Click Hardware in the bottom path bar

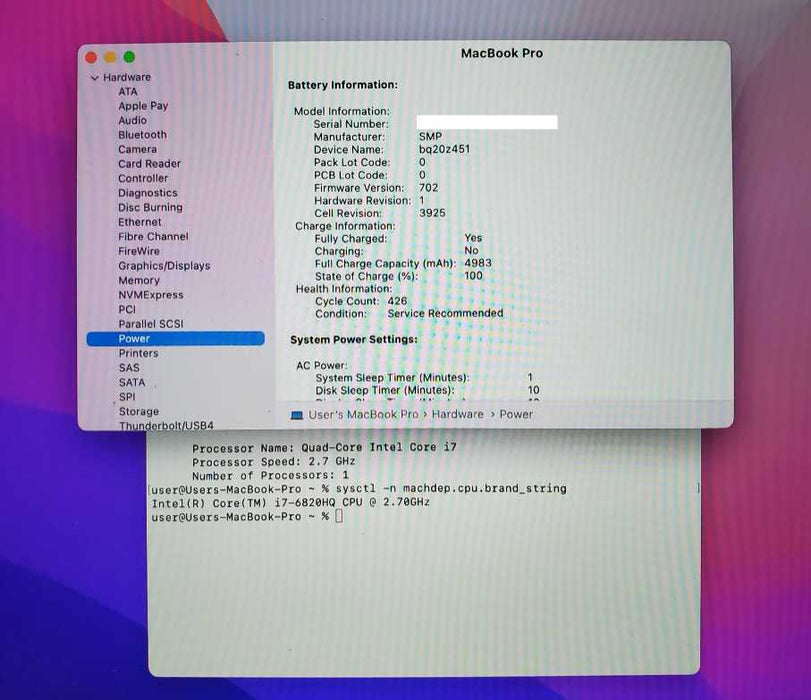[x=457, y=414]
